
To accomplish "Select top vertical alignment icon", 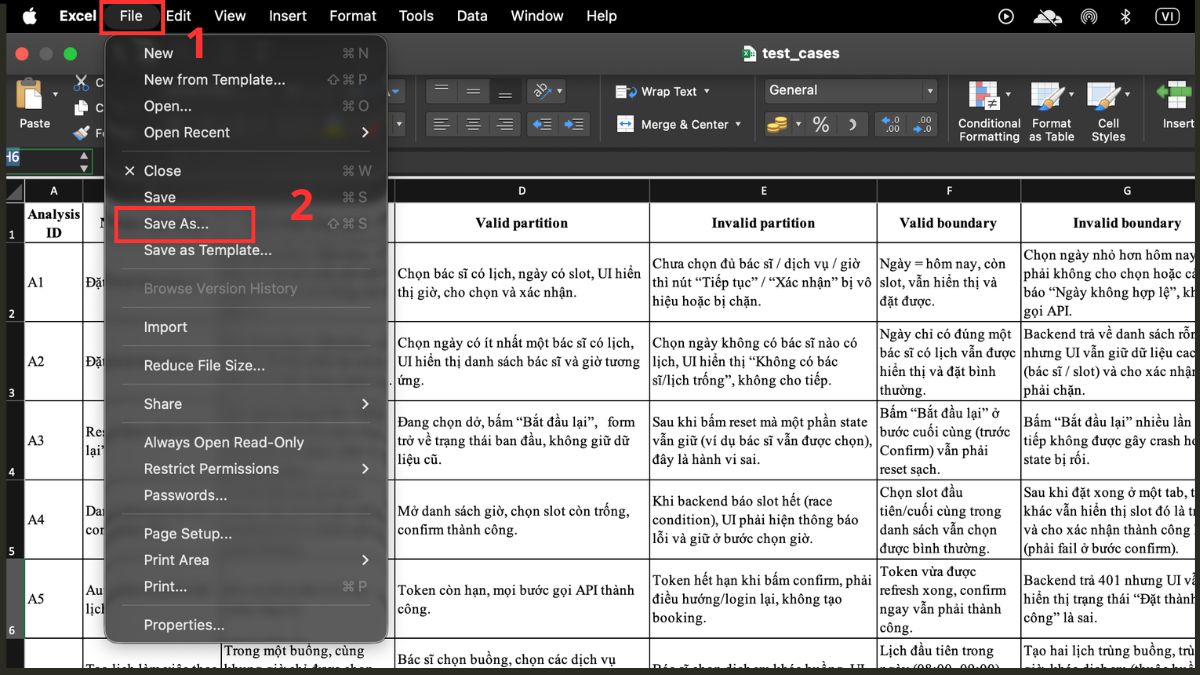I will pos(441,91).
